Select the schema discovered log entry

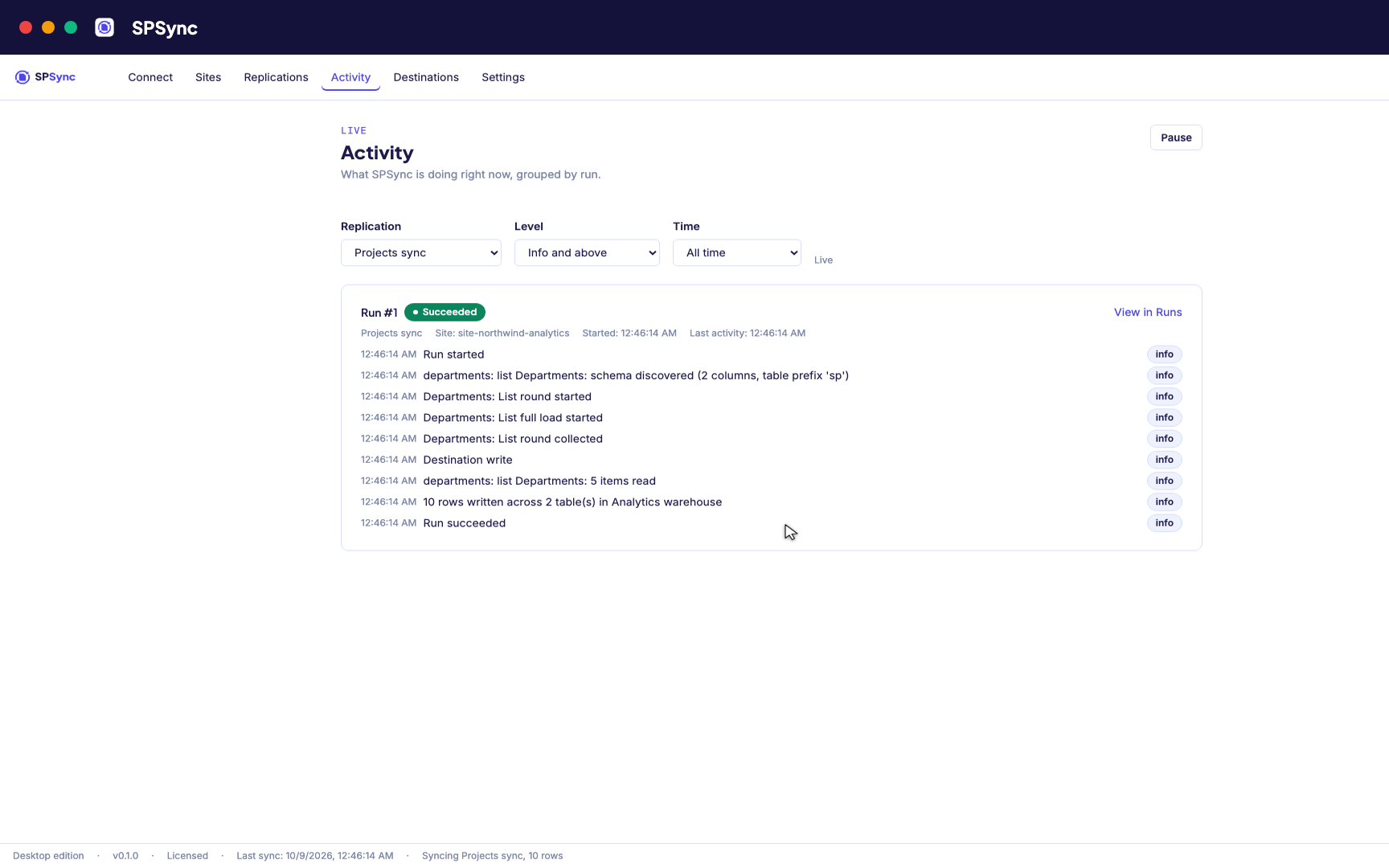point(772,375)
